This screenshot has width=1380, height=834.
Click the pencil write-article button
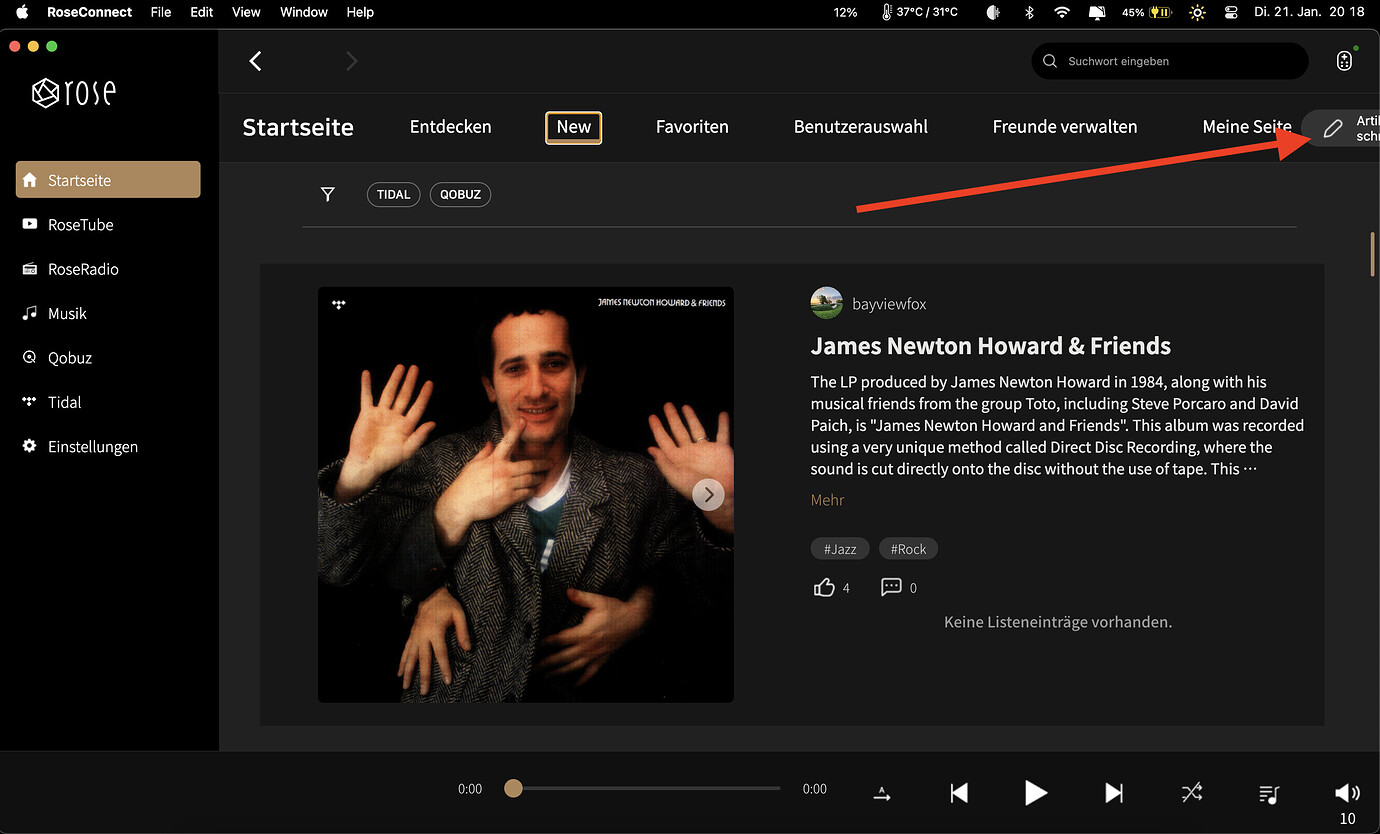coord(1343,128)
